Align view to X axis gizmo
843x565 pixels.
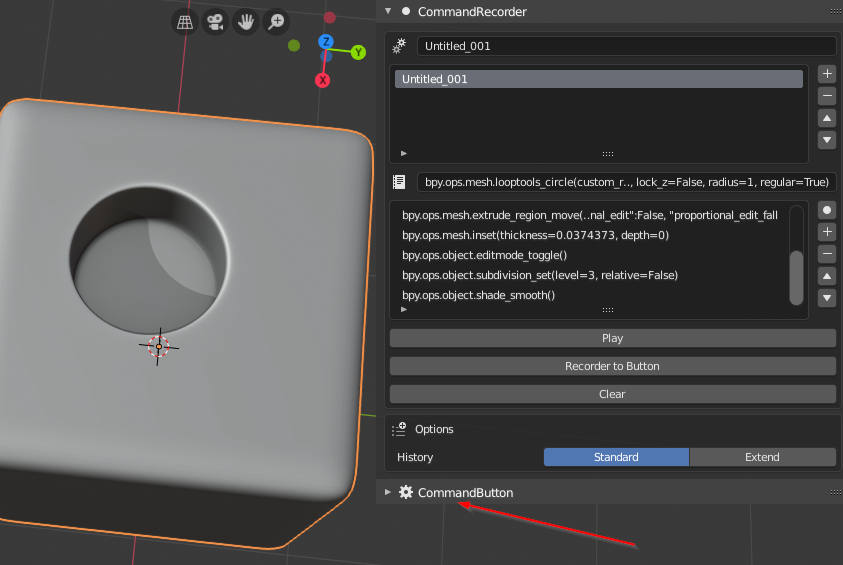(323, 81)
